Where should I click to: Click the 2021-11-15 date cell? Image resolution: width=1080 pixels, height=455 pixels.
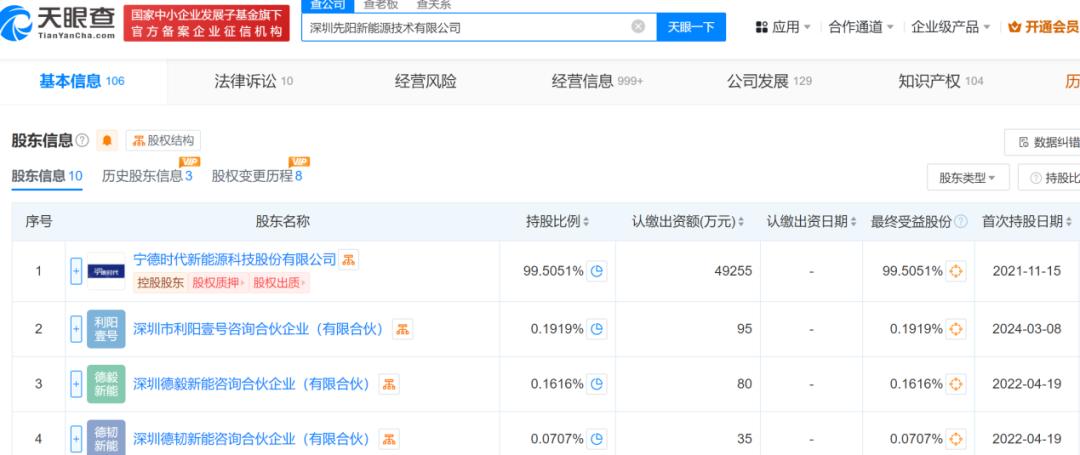(x=1026, y=271)
